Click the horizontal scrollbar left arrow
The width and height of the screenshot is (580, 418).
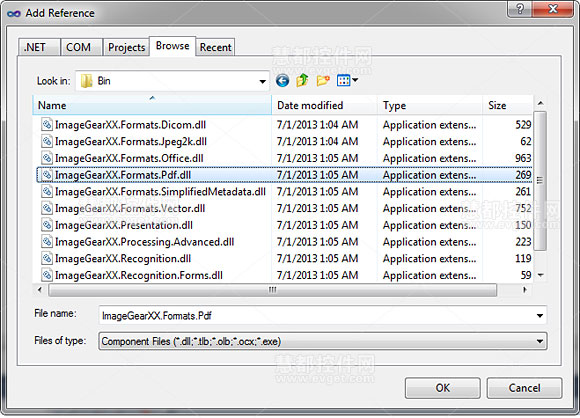[40, 290]
